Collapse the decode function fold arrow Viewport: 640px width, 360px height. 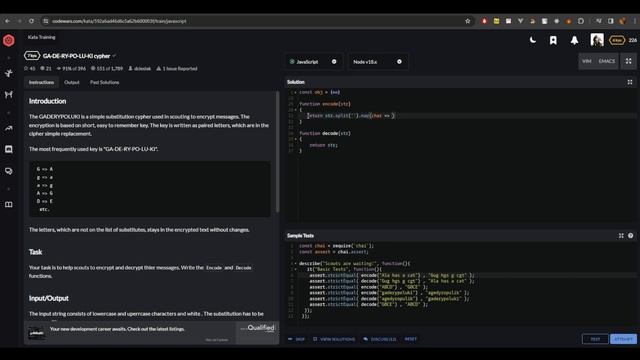tap(296, 139)
